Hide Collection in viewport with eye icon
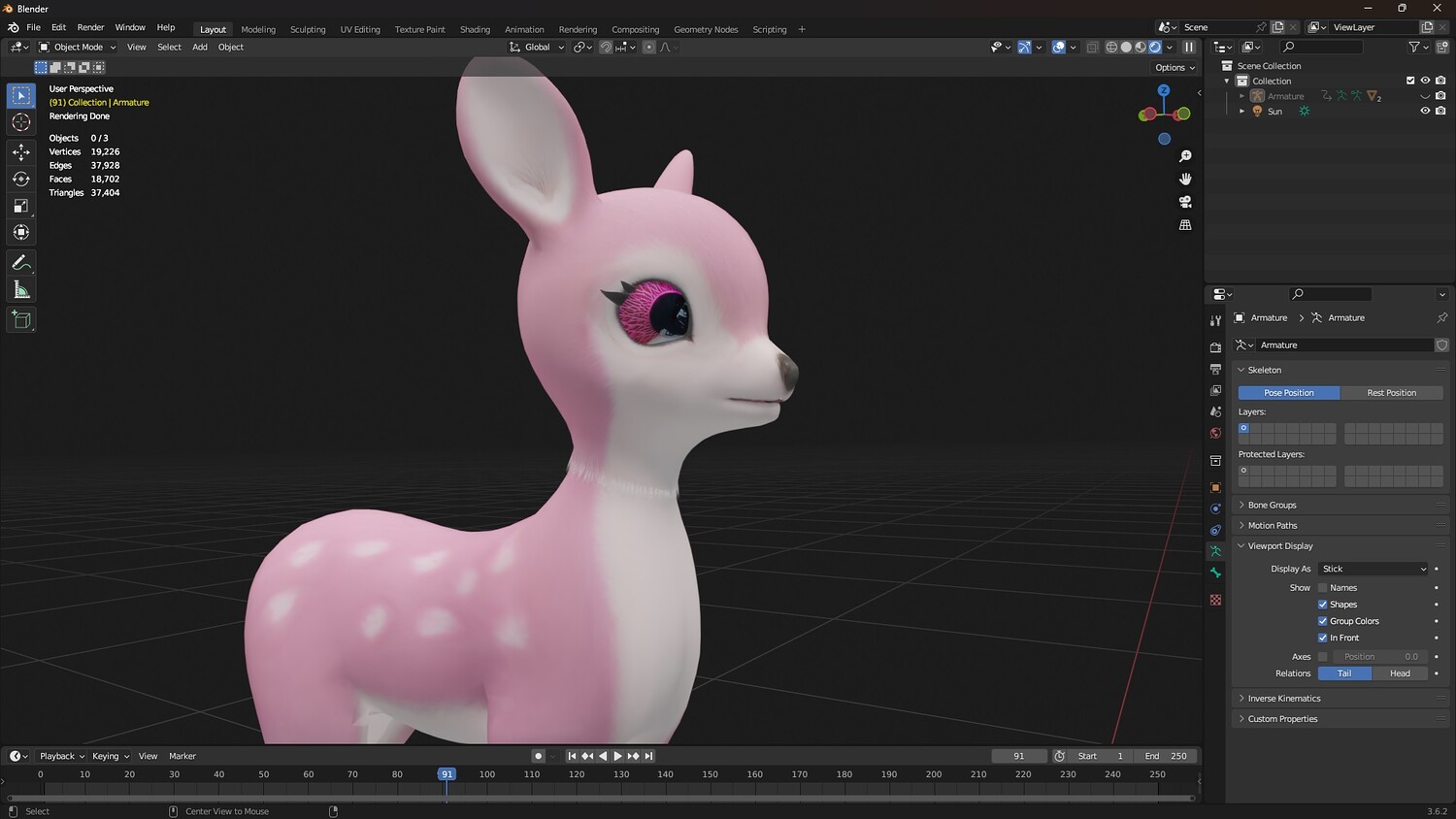Image resolution: width=1456 pixels, height=819 pixels. pos(1425,81)
